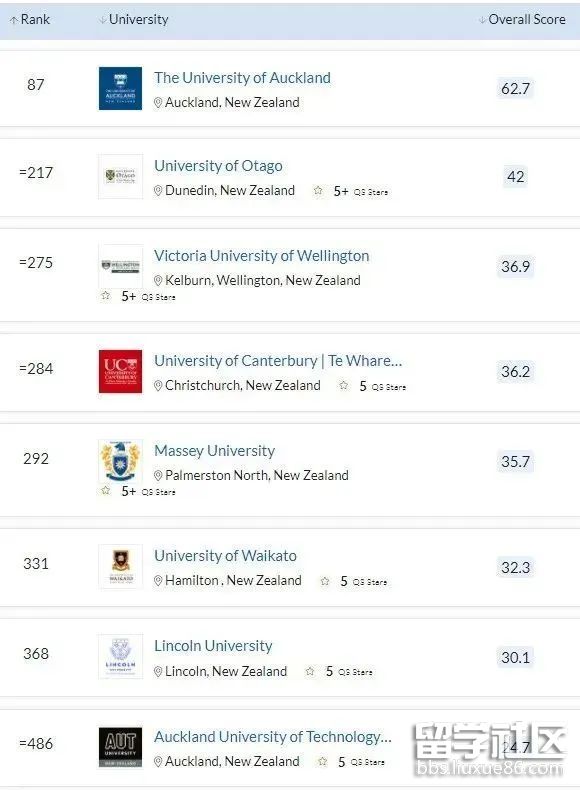This screenshot has height=790, width=580.
Task: Open The University of Auckland link
Action: (x=242, y=78)
